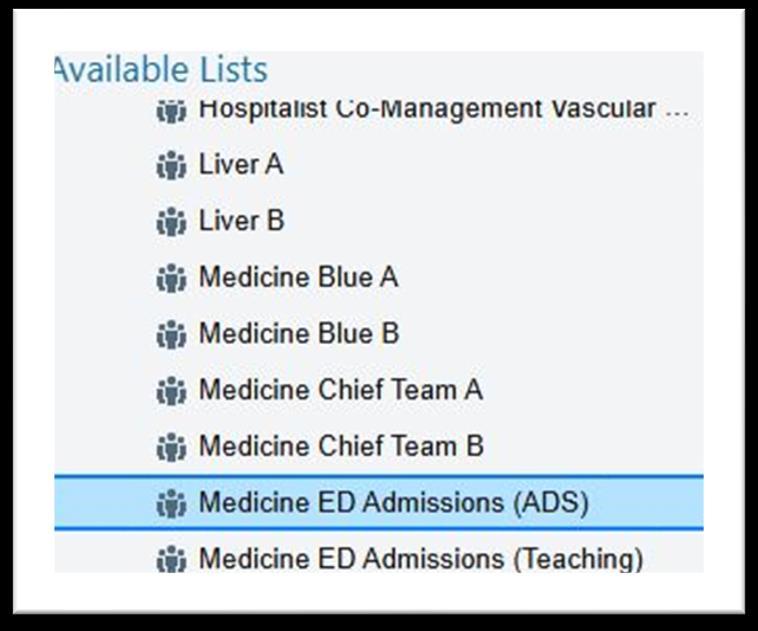
Task: Click the group icon for Medicine Chief Team A
Action: 171,390
